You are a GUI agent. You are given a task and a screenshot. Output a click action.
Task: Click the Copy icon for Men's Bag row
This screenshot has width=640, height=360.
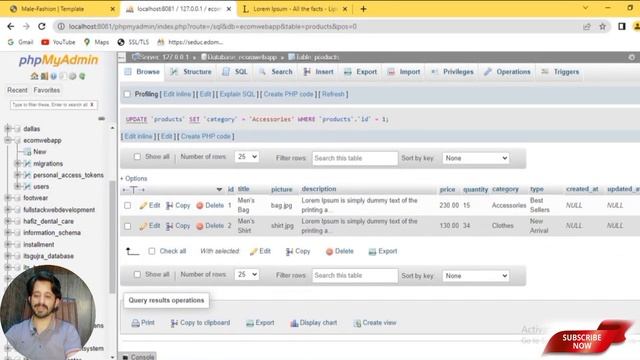[169, 205]
